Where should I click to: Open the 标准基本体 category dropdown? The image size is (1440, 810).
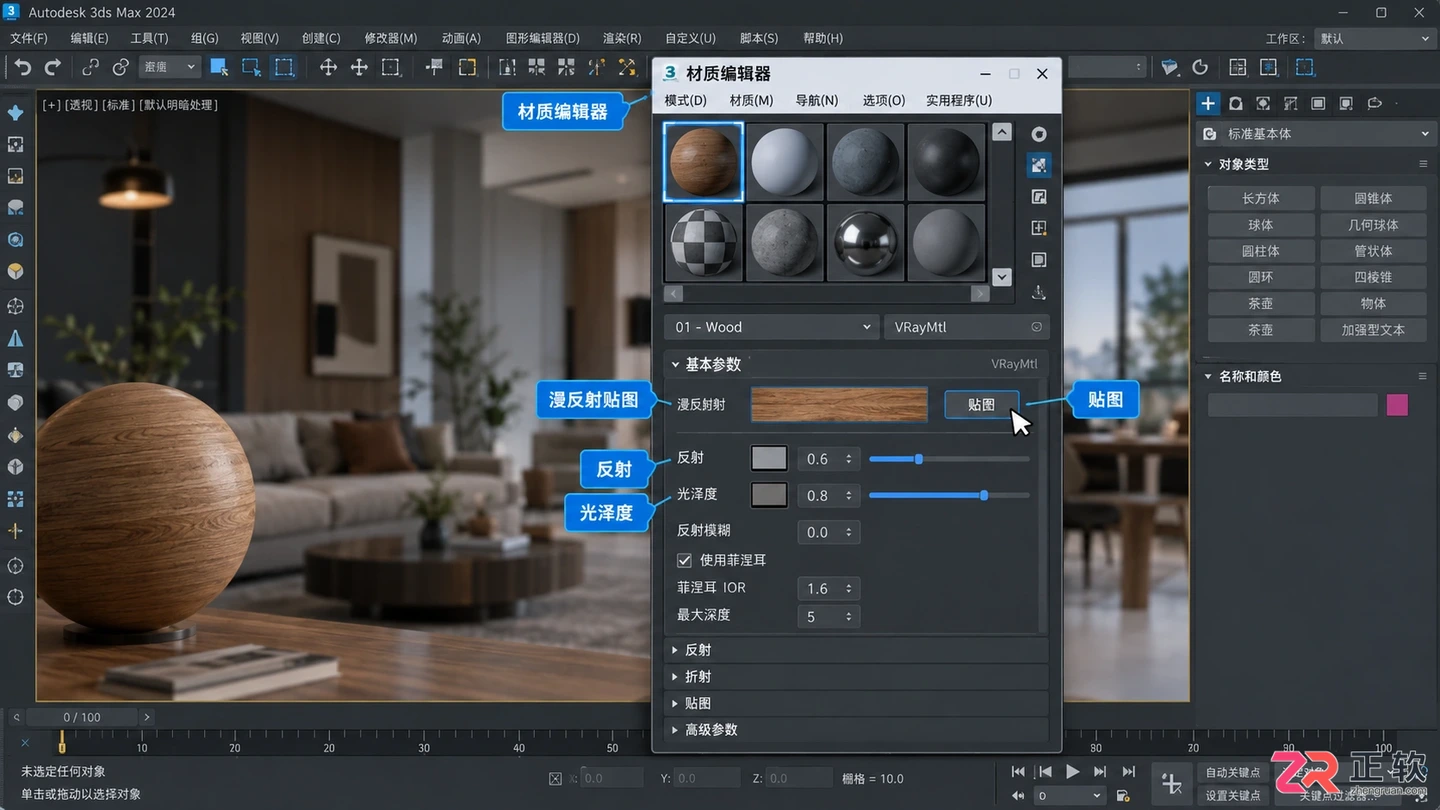click(x=1317, y=134)
